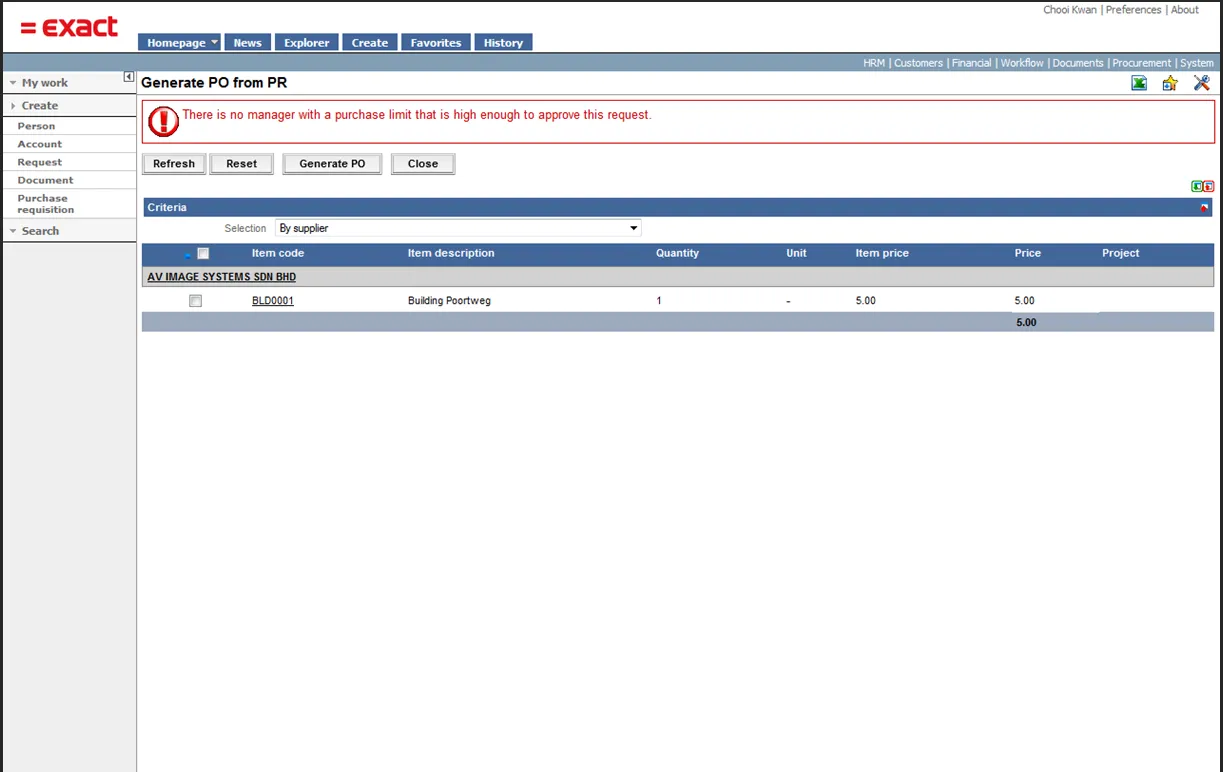Click the green expand all sections icon
Screen dimensions: 1223x772
point(1197,186)
